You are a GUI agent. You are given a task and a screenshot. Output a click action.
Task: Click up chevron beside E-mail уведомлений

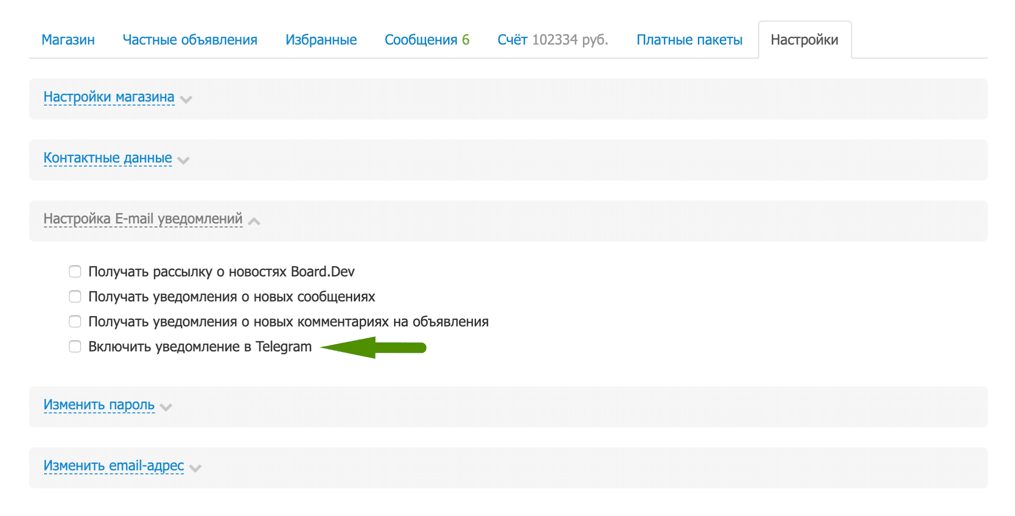(254, 221)
